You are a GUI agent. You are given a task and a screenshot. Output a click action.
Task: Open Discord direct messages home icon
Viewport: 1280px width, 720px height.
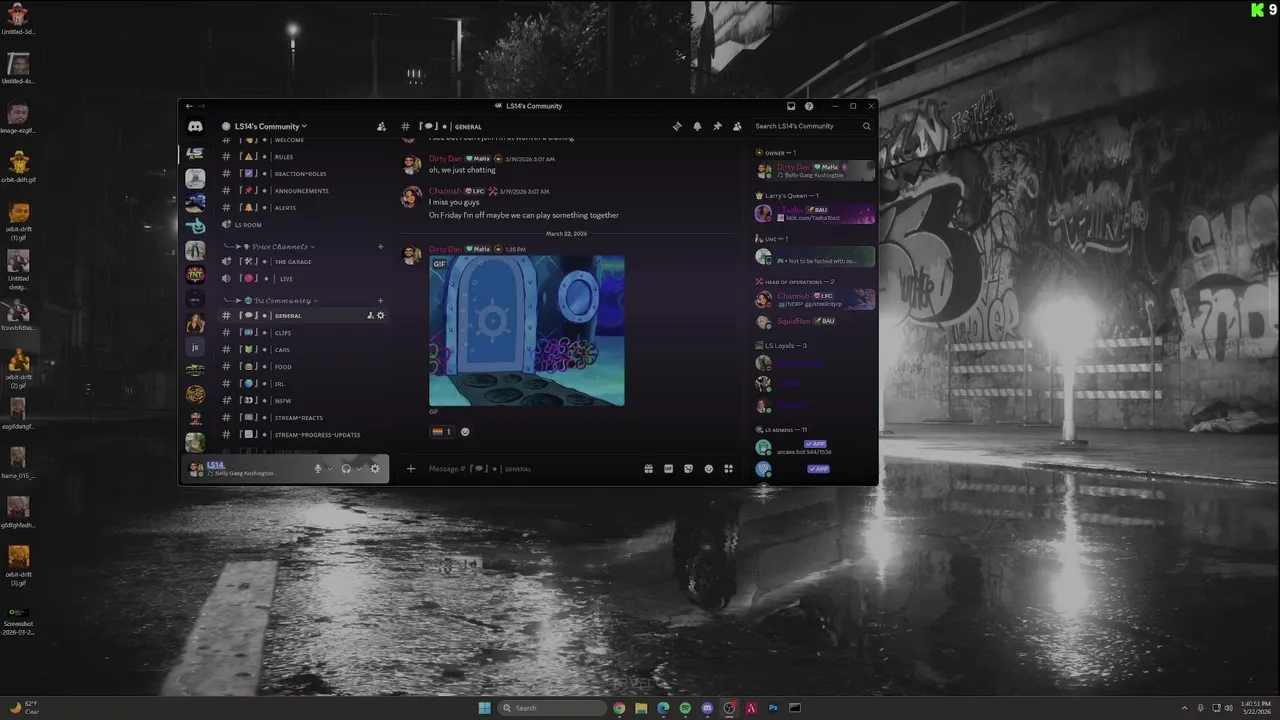click(x=195, y=127)
